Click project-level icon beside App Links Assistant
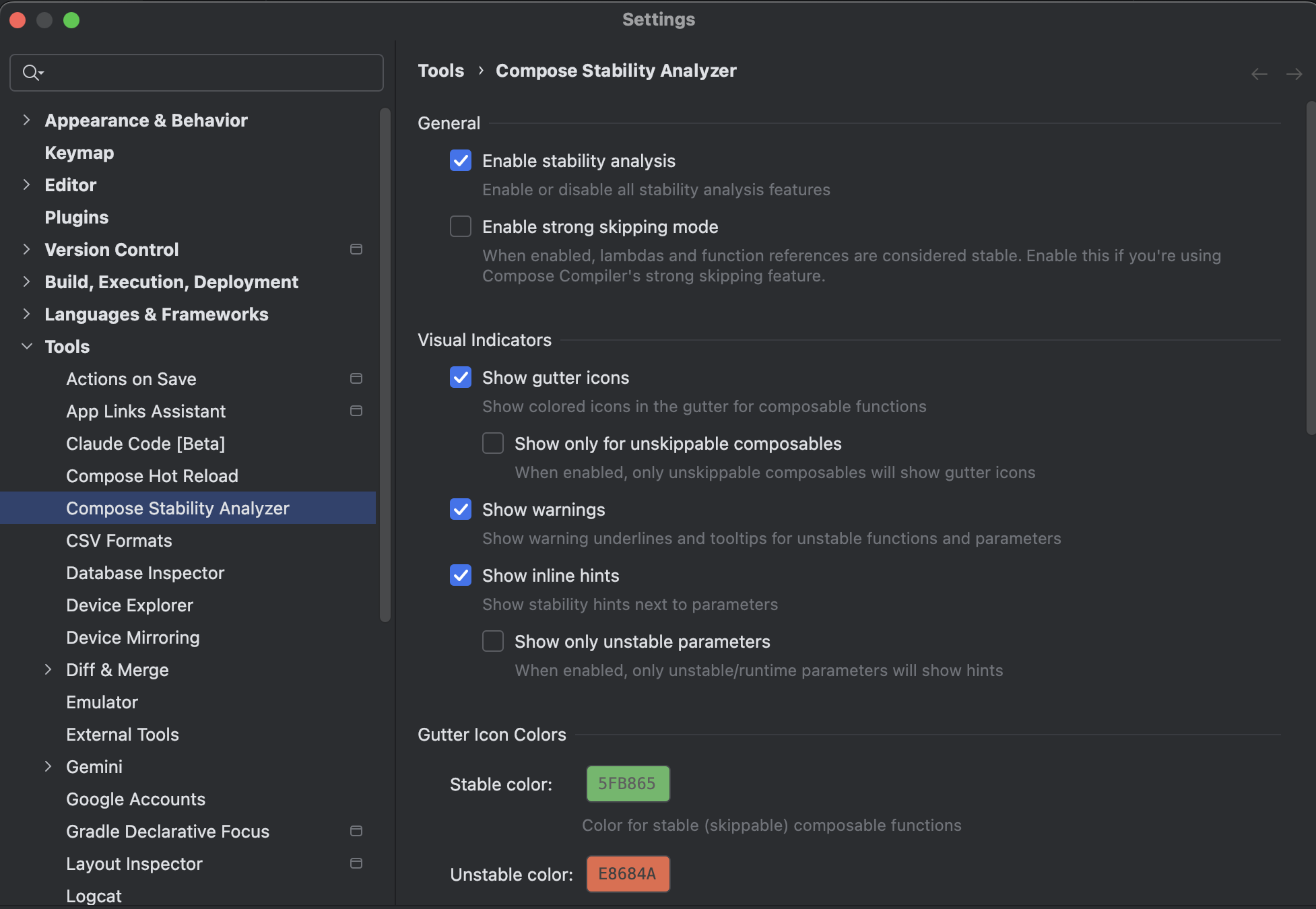This screenshot has height=909, width=1316. [x=356, y=411]
